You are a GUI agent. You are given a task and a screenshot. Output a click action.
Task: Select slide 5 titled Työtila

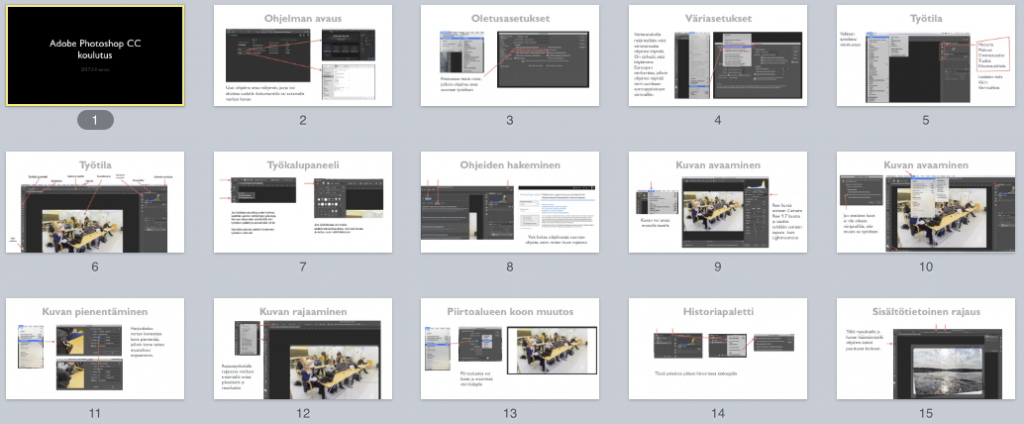point(926,56)
